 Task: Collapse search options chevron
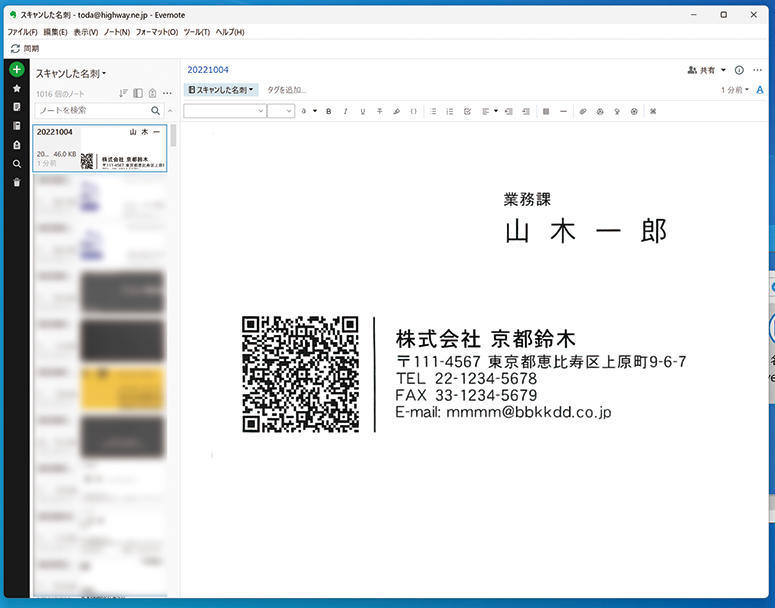[170, 110]
